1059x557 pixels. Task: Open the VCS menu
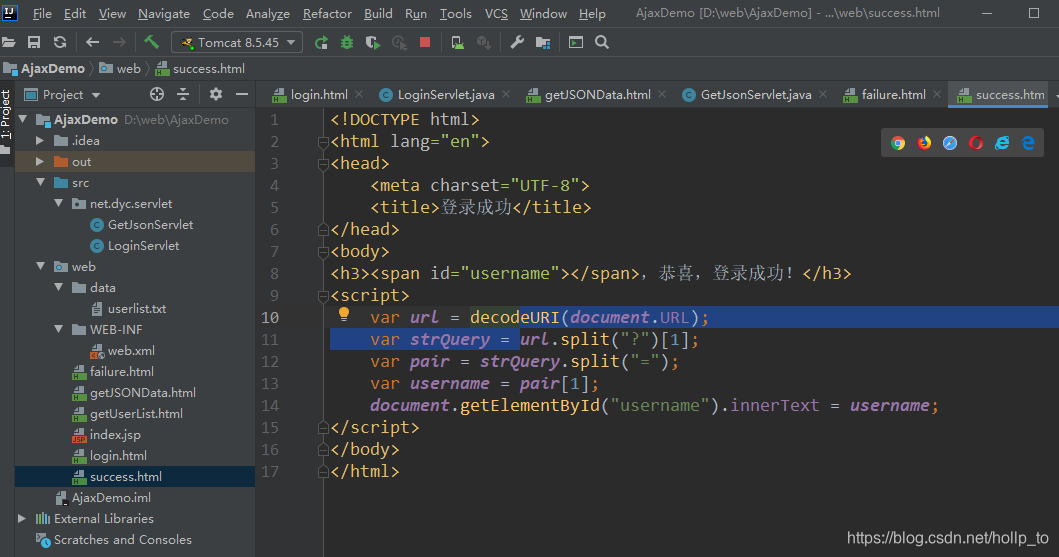(x=496, y=14)
